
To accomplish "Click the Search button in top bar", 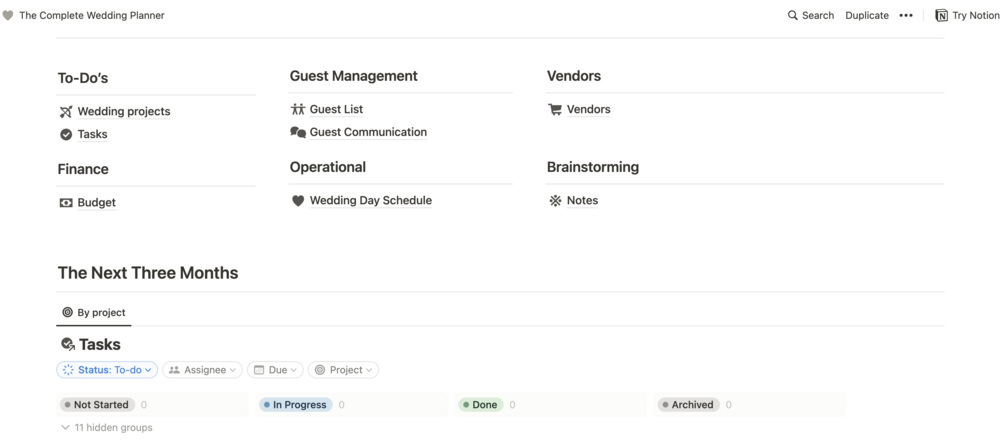I will 811,16.
